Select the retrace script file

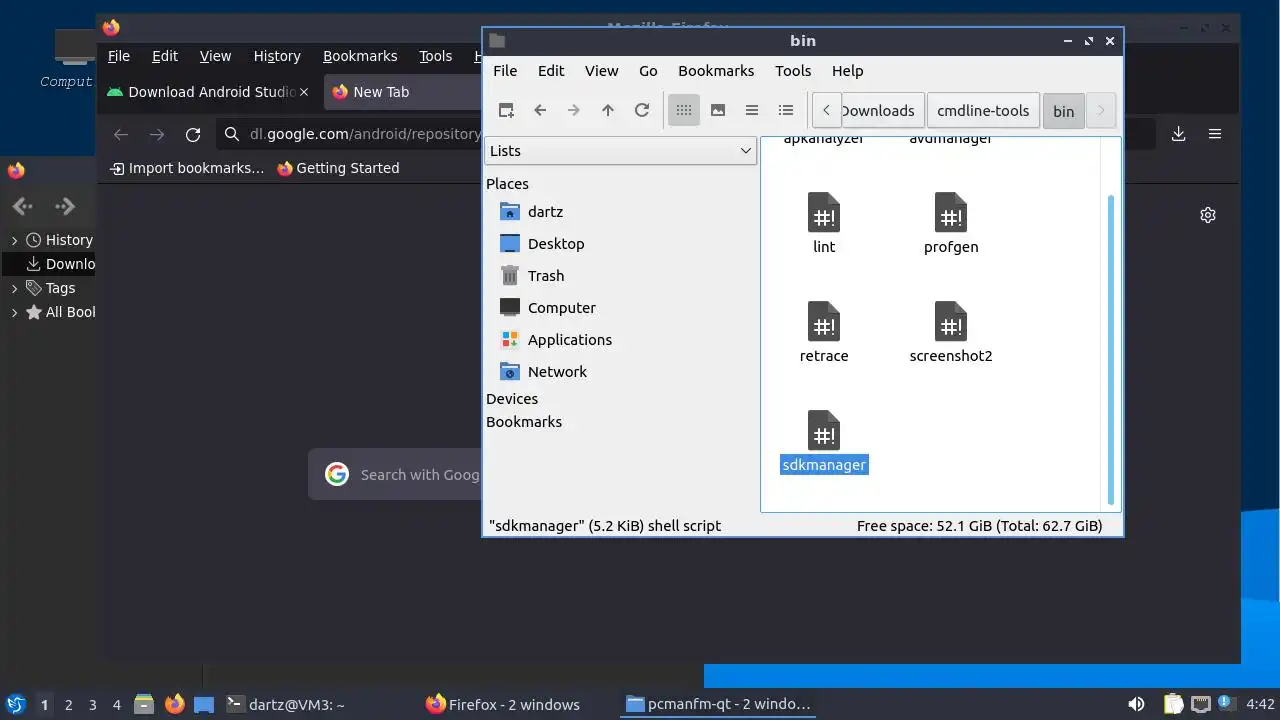(x=824, y=333)
